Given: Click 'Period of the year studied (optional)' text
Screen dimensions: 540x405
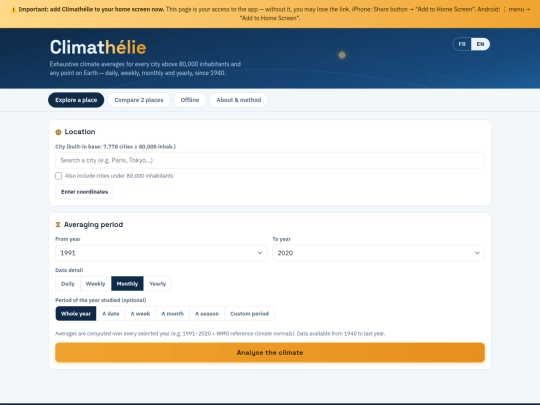Looking at the screenshot, I should coord(101,300).
